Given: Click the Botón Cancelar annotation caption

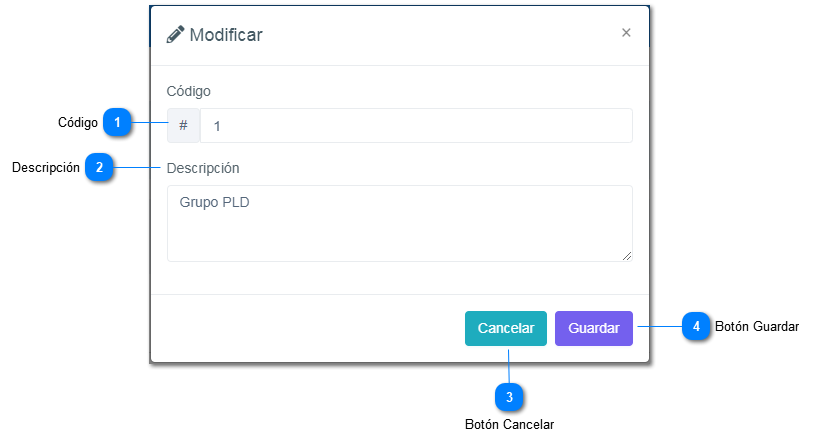Looking at the screenshot, I should point(509,425).
